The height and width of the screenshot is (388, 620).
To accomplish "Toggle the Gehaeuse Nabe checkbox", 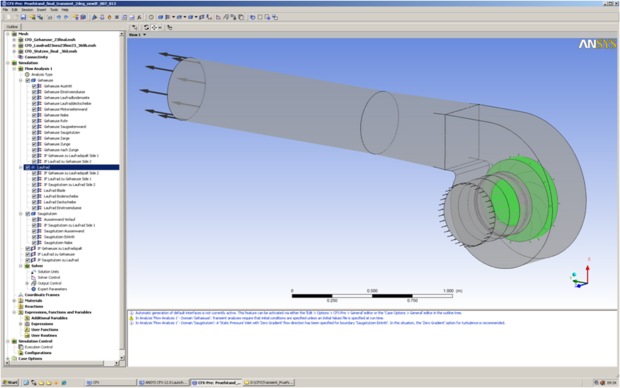I will pos(34,115).
